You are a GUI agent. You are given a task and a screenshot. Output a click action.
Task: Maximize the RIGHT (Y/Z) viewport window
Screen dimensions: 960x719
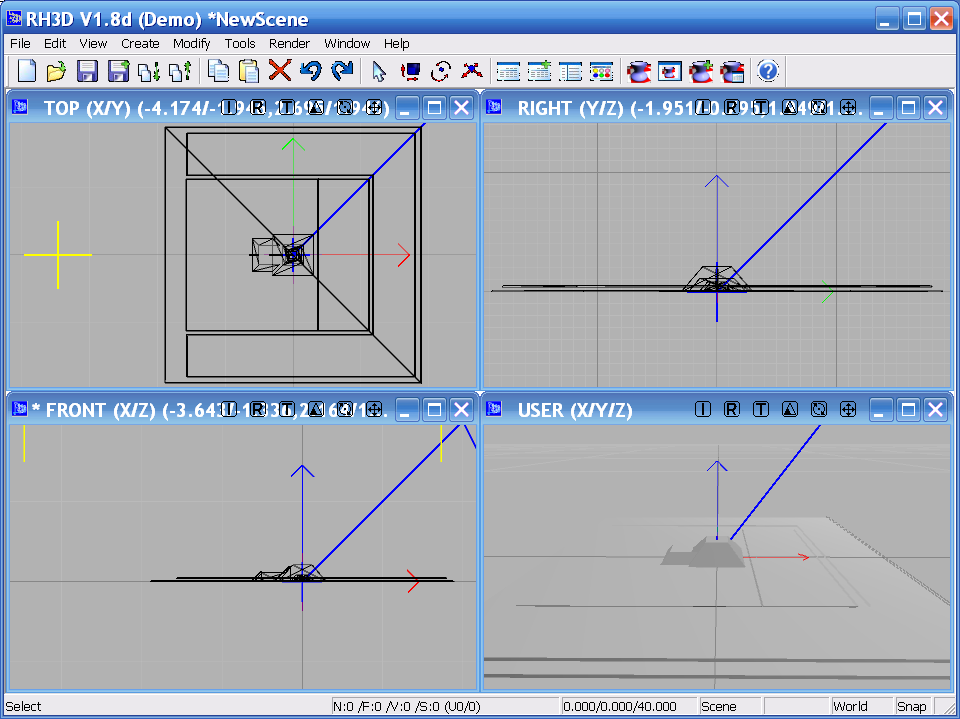908,108
